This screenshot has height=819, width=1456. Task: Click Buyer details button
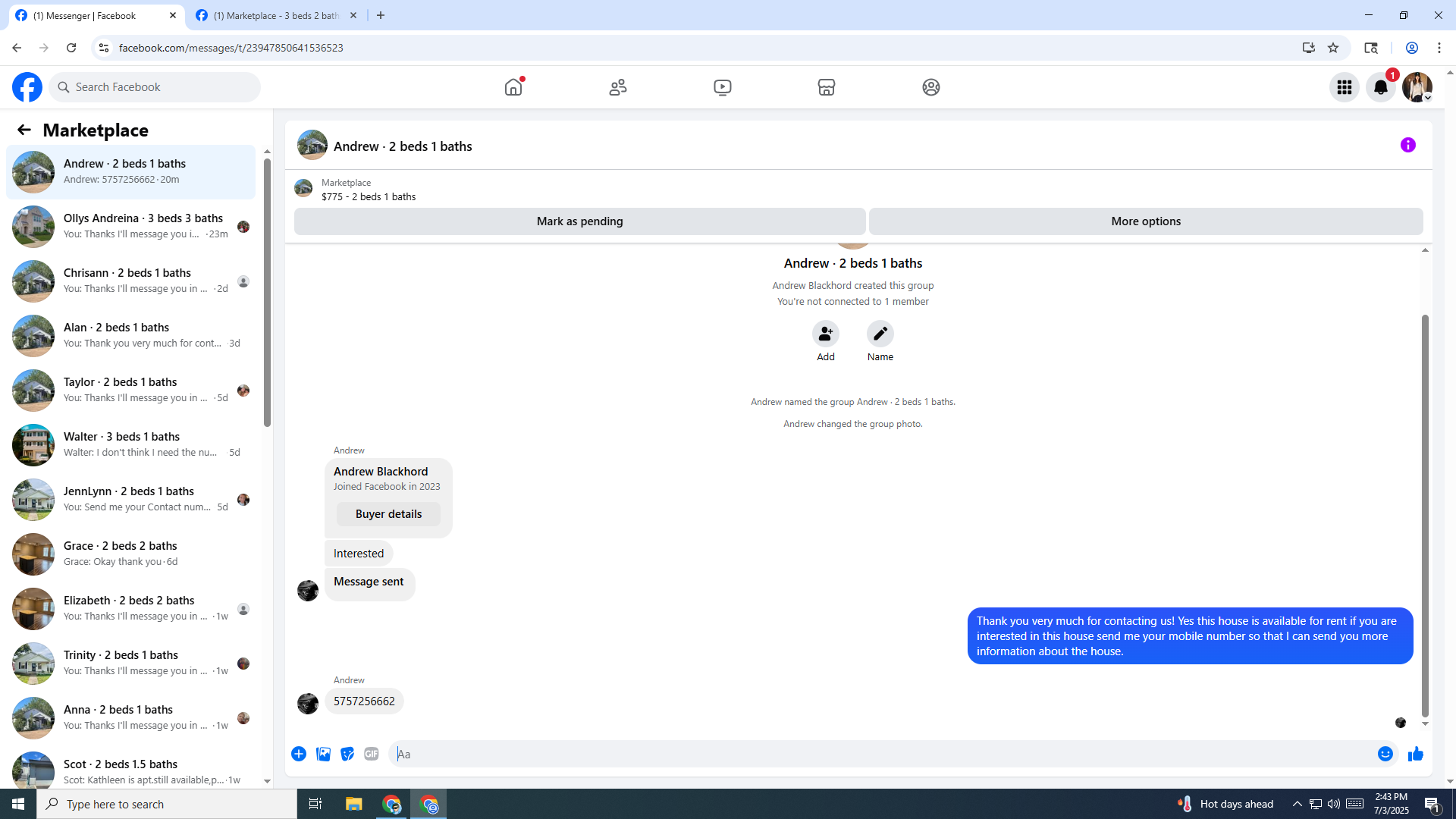(x=388, y=514)
